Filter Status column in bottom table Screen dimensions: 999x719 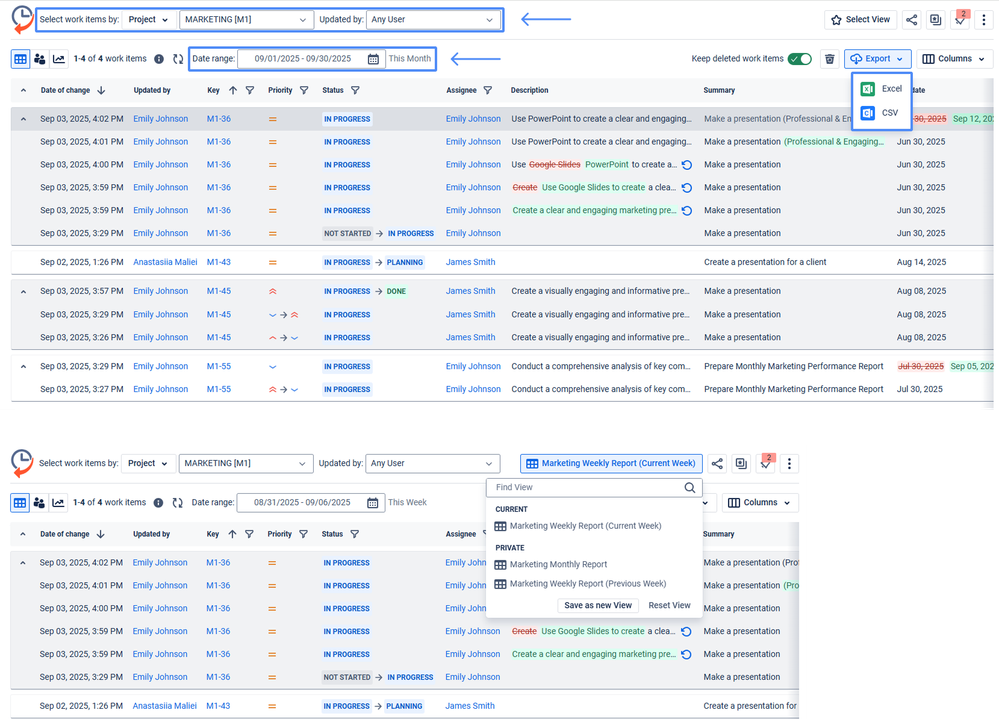point(354,534)
